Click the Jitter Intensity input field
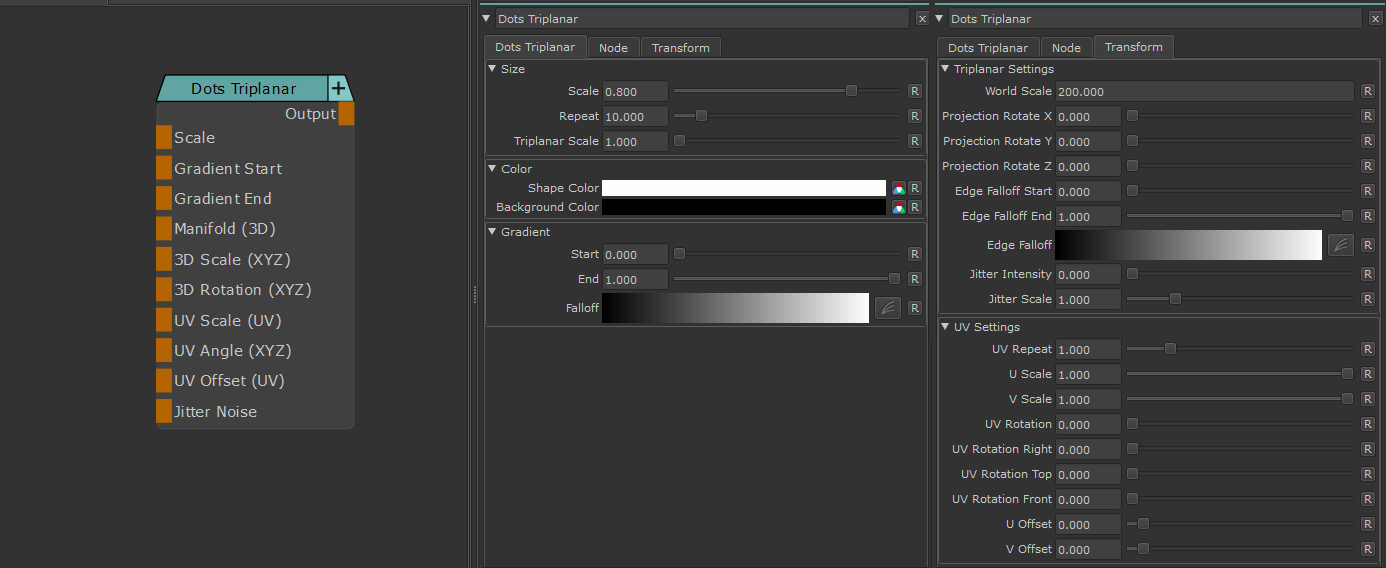1386x568 pixels. [1087, 274]
